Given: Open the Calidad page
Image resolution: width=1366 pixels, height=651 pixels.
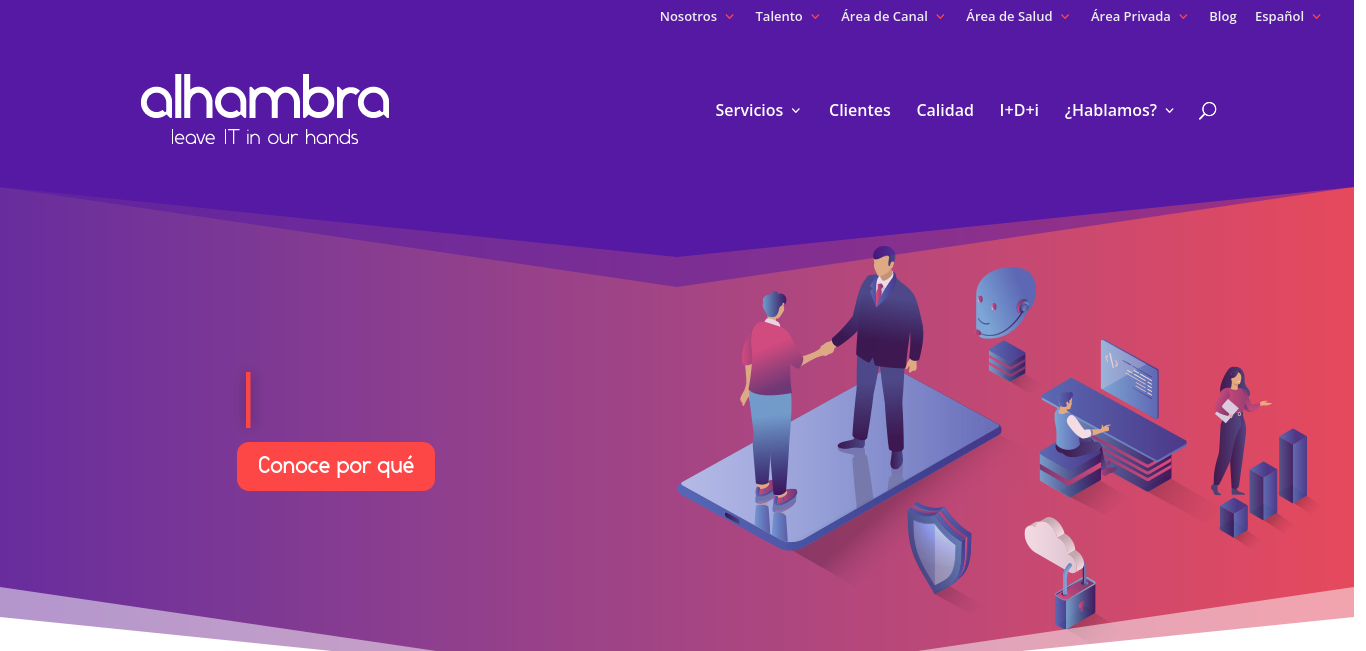Looking at the screenshot, I should tap(945, 110).
